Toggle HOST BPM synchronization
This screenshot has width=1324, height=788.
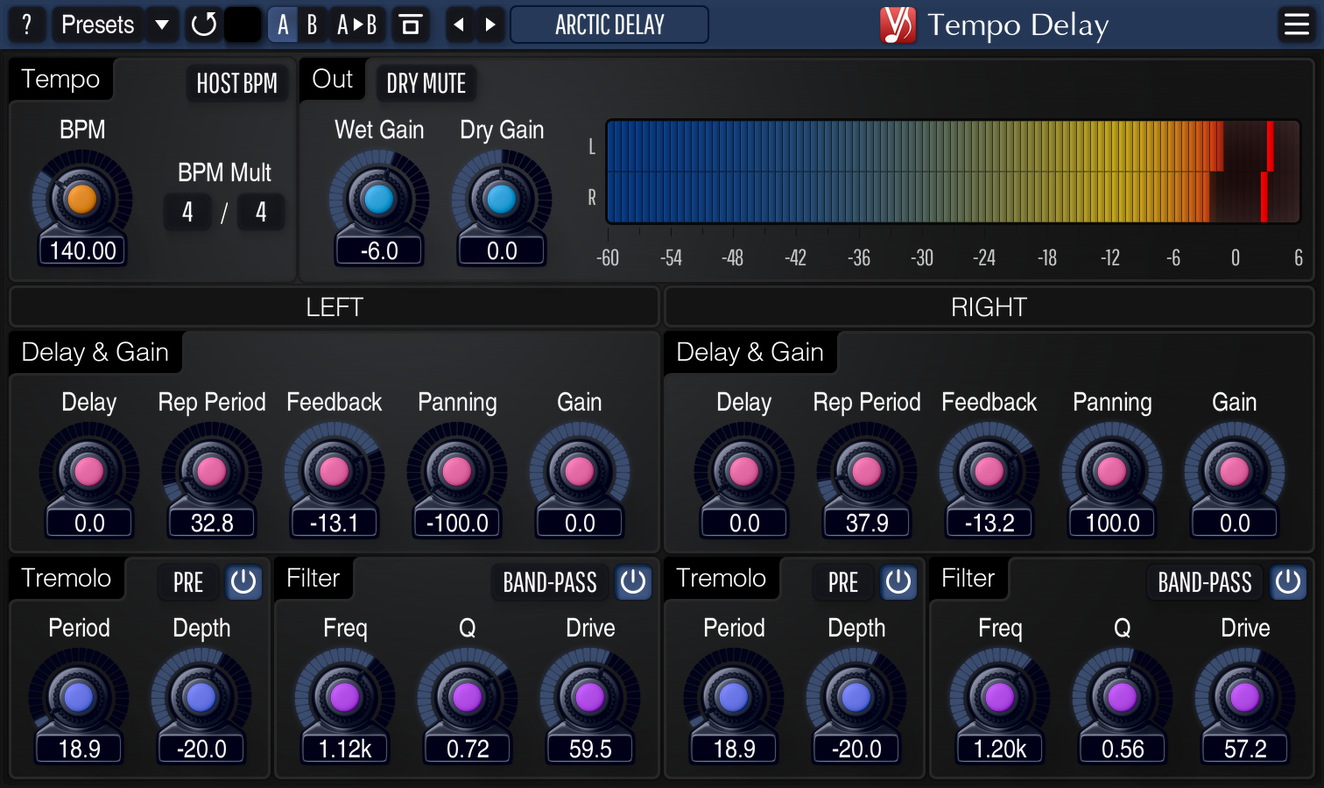pos(237,84)
